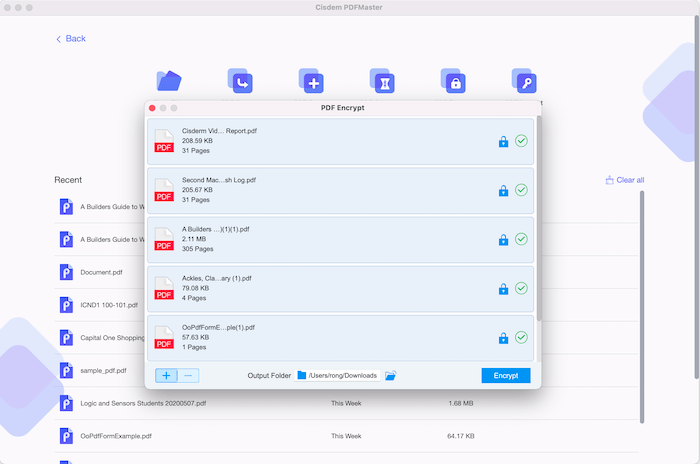The height and width of the screenshot is (464, 700).
Task: Click Clear all in the Recent list
Action: click(625, 180)
